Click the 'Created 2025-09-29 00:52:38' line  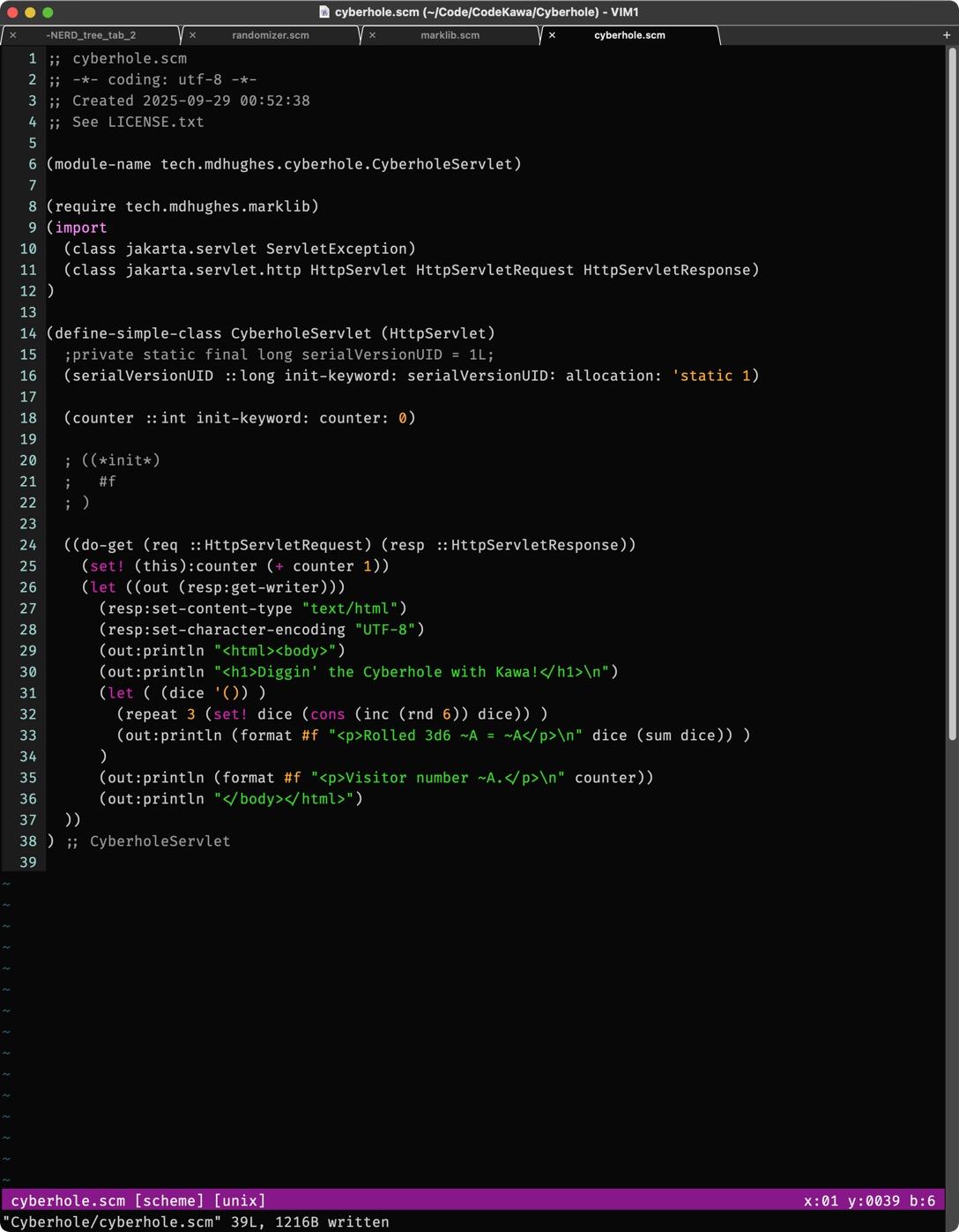pos(178,101)
